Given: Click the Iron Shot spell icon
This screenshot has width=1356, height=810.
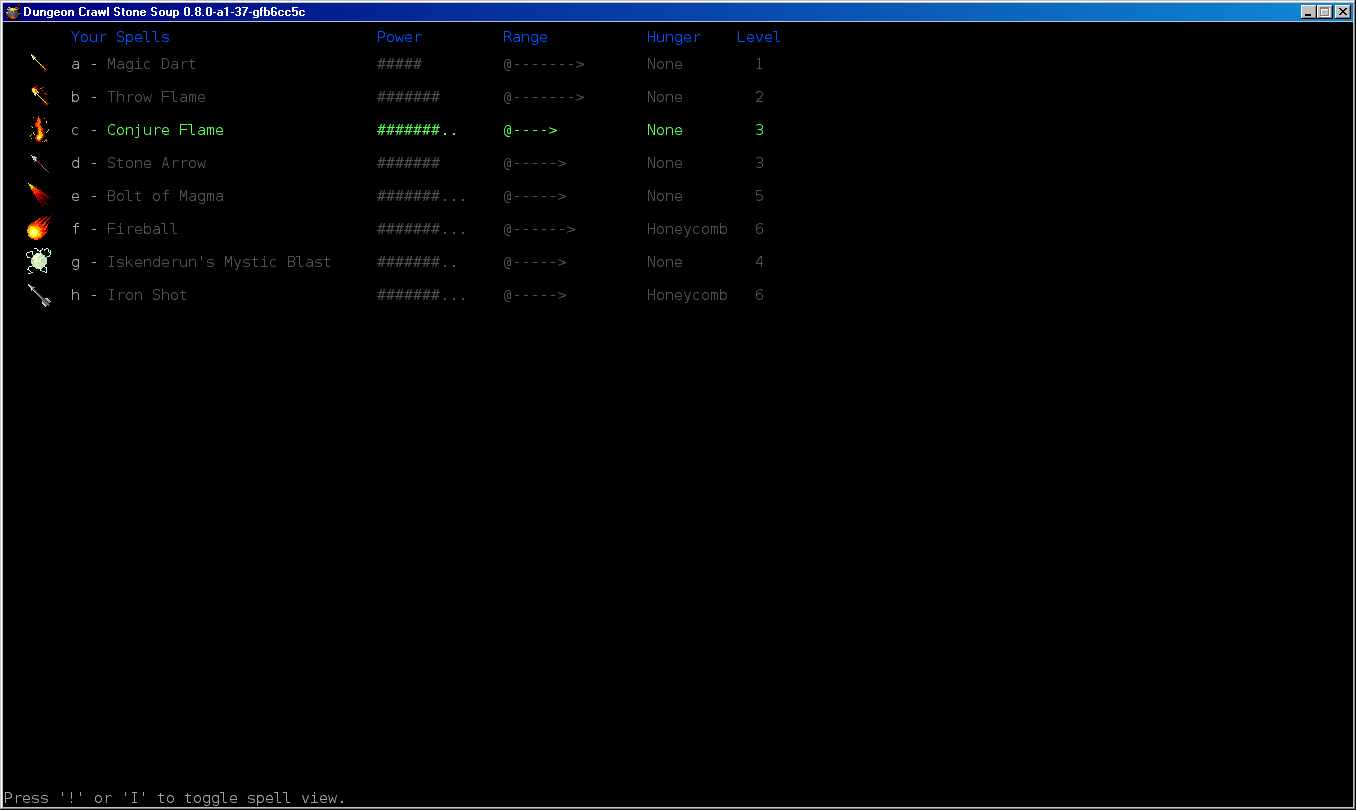Looking at the screenshot, I should pos(39,294).
